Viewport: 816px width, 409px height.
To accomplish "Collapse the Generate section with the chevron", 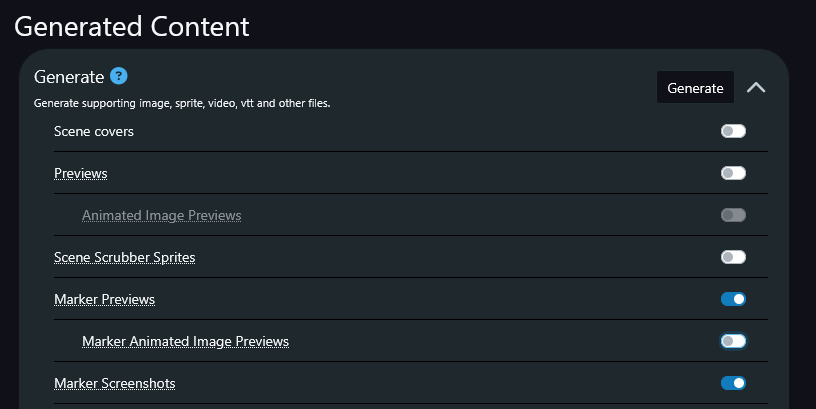I will [x=756, y=88].
